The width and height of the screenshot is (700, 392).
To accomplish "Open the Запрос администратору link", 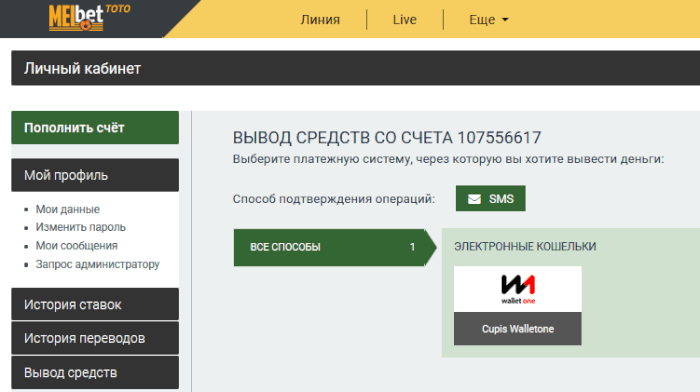I will (x=98, y=264).
